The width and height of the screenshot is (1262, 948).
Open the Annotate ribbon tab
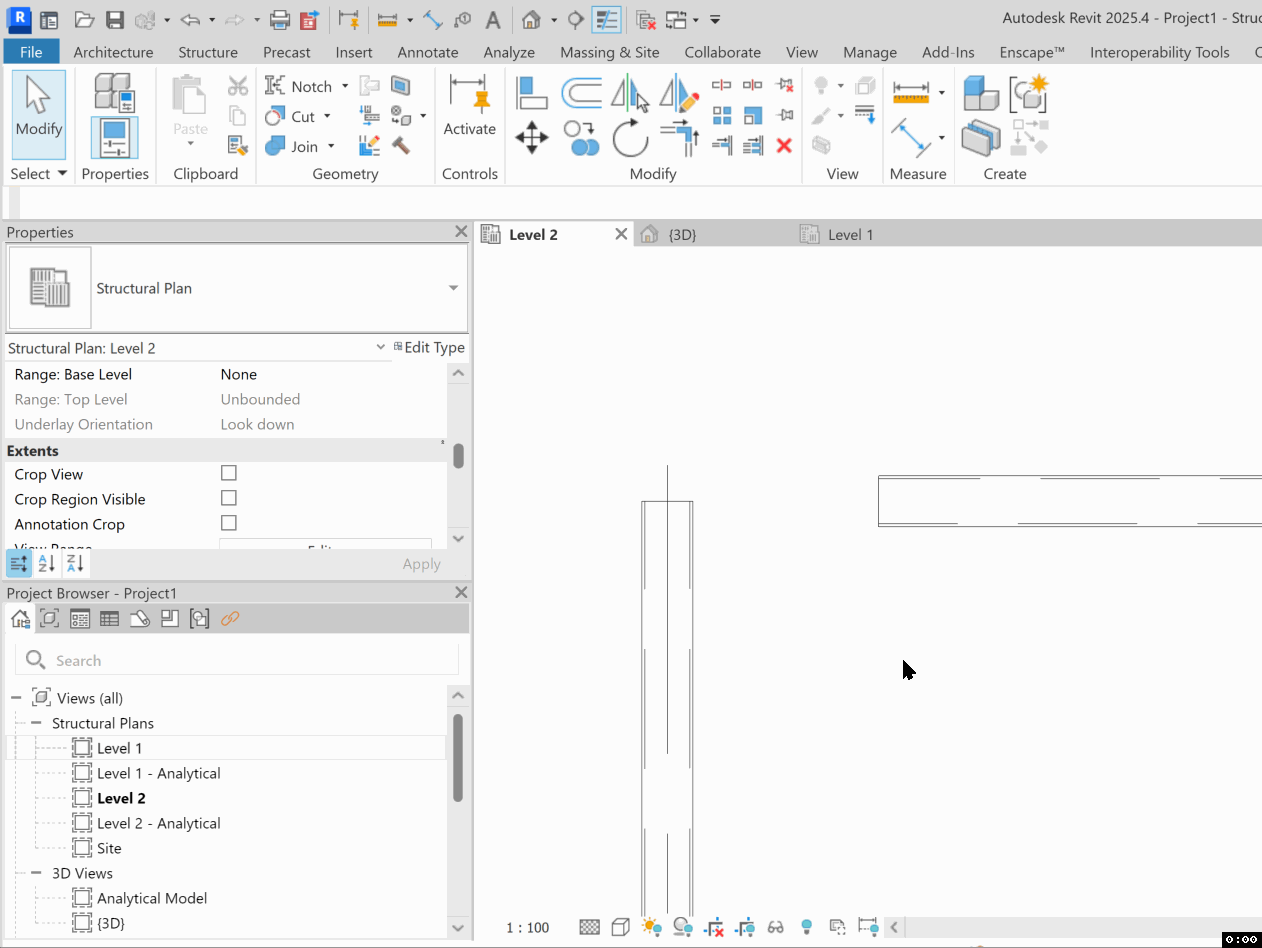point(427,52)
